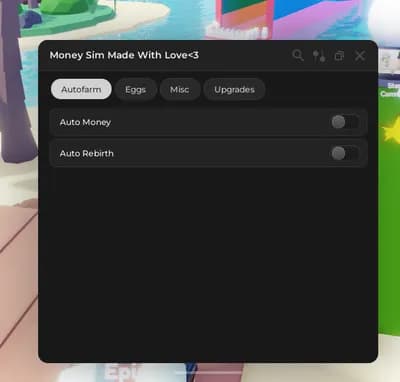Minimize the script window with the window icon
400x382 pixels.
coord(339,56)
